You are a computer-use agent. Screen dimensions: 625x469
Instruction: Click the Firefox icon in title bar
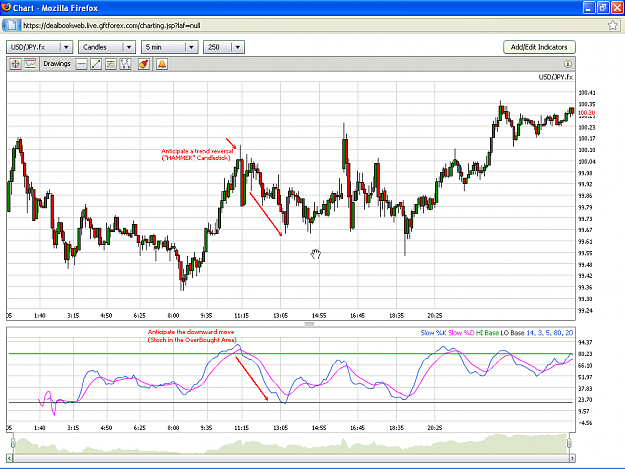pyautogui.click(x=6, y=8)
